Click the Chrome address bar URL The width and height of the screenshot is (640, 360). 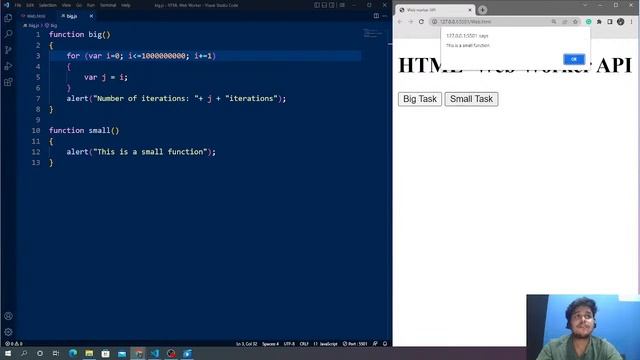(x=465, y=22)
